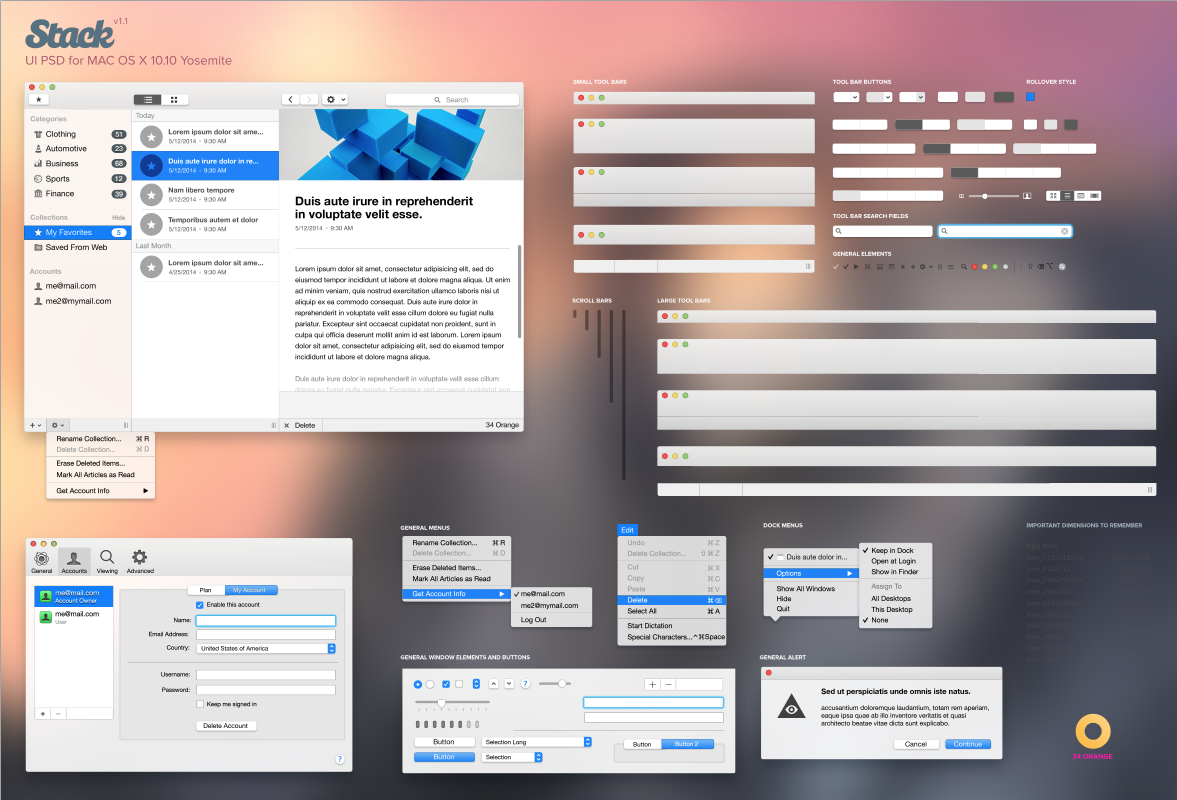Switch to the My Account tab
This screenshot has height=800, width=1177.
pos(250,590)
